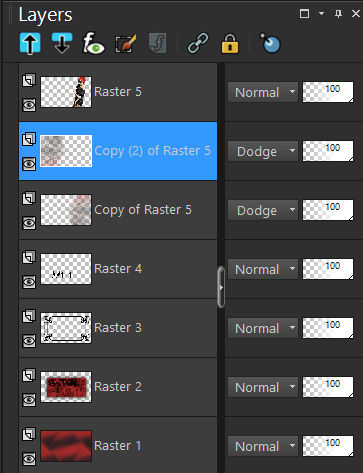Select the Raster 3 layer name
Viewport: 363px width, 473px height.
[118, 328]
